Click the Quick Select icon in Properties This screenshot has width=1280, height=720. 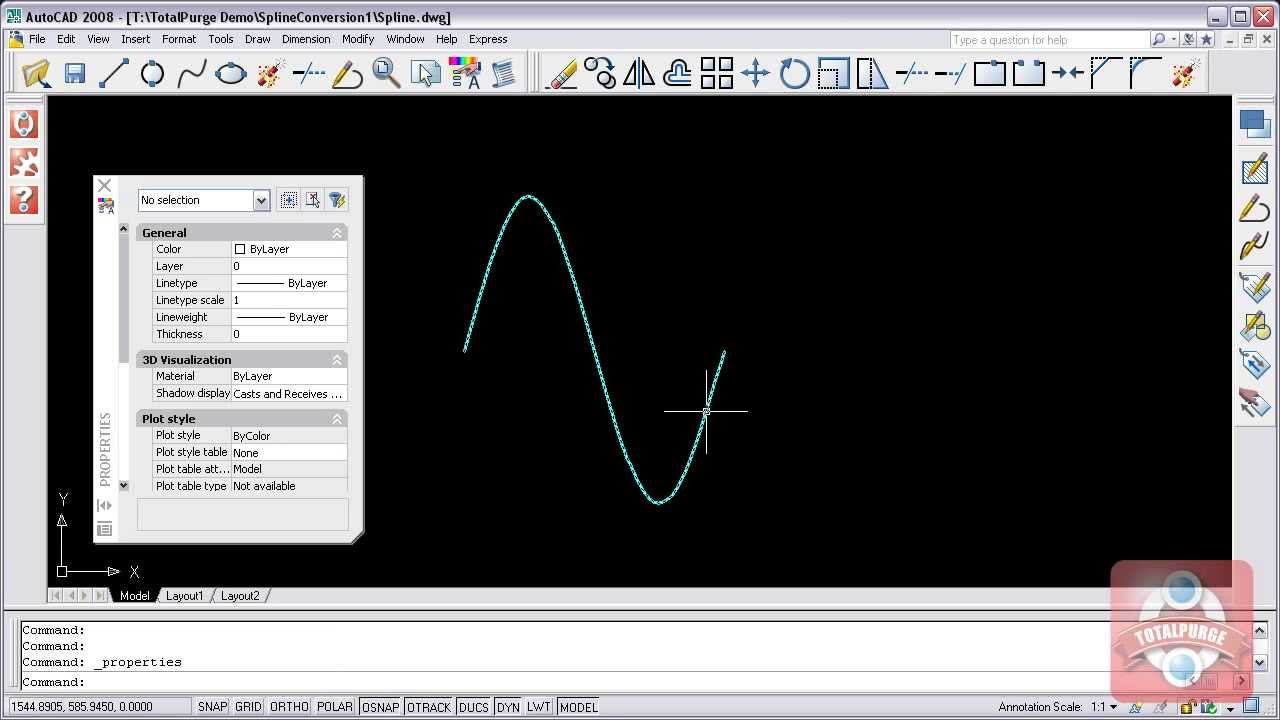click(337, 200)
